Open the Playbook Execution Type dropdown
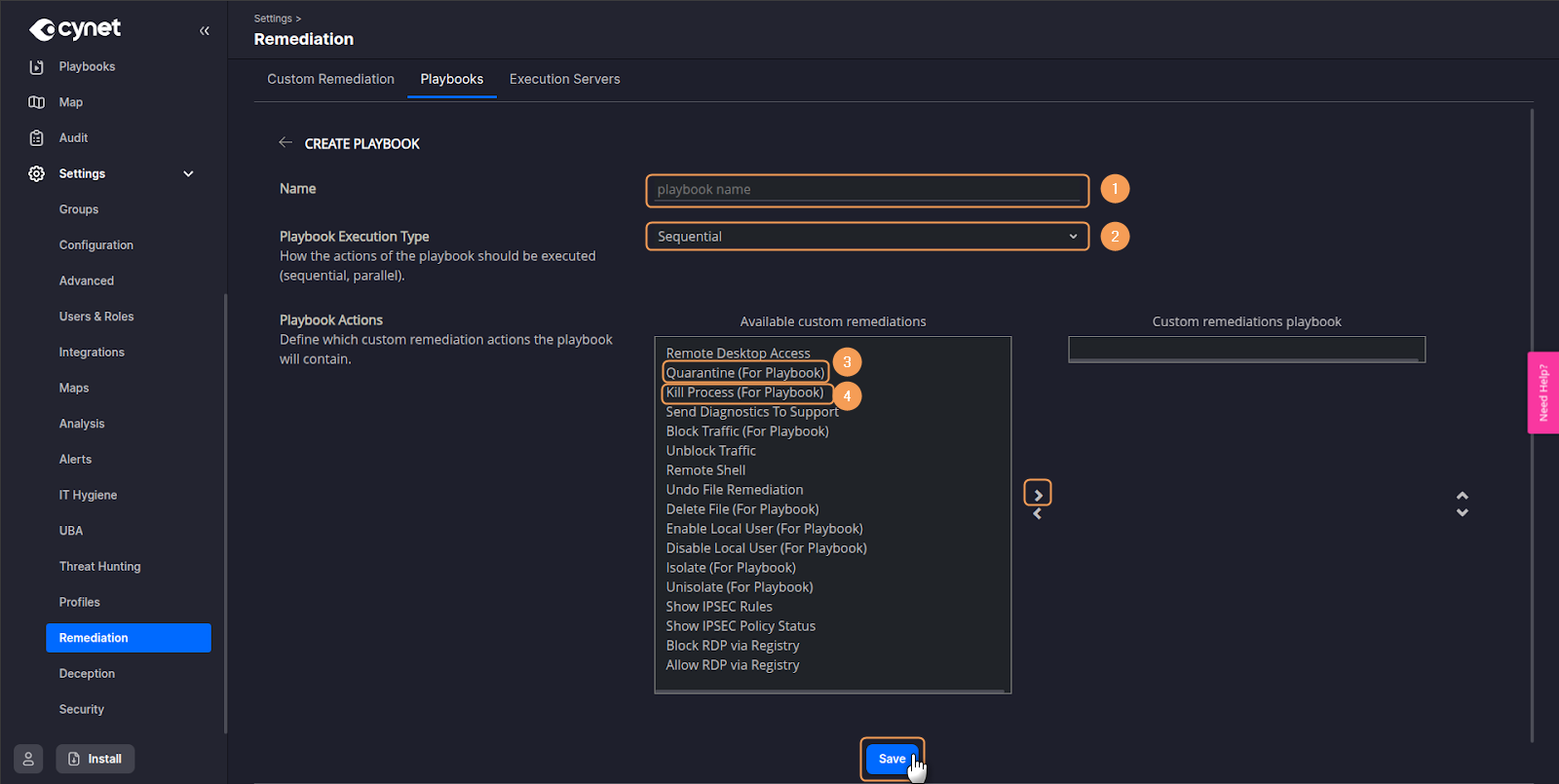Image resolution: width=1559 pixels, height=784 pixels. (867, 237)
